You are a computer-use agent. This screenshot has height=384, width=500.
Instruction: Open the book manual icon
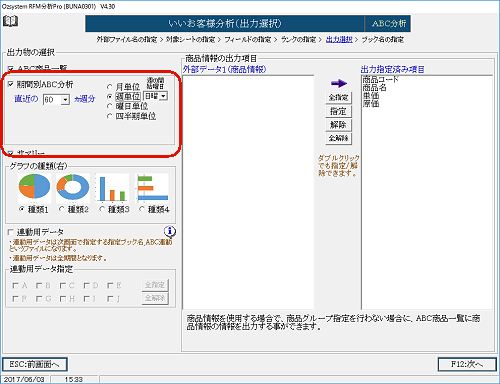(x=10, y=22)
